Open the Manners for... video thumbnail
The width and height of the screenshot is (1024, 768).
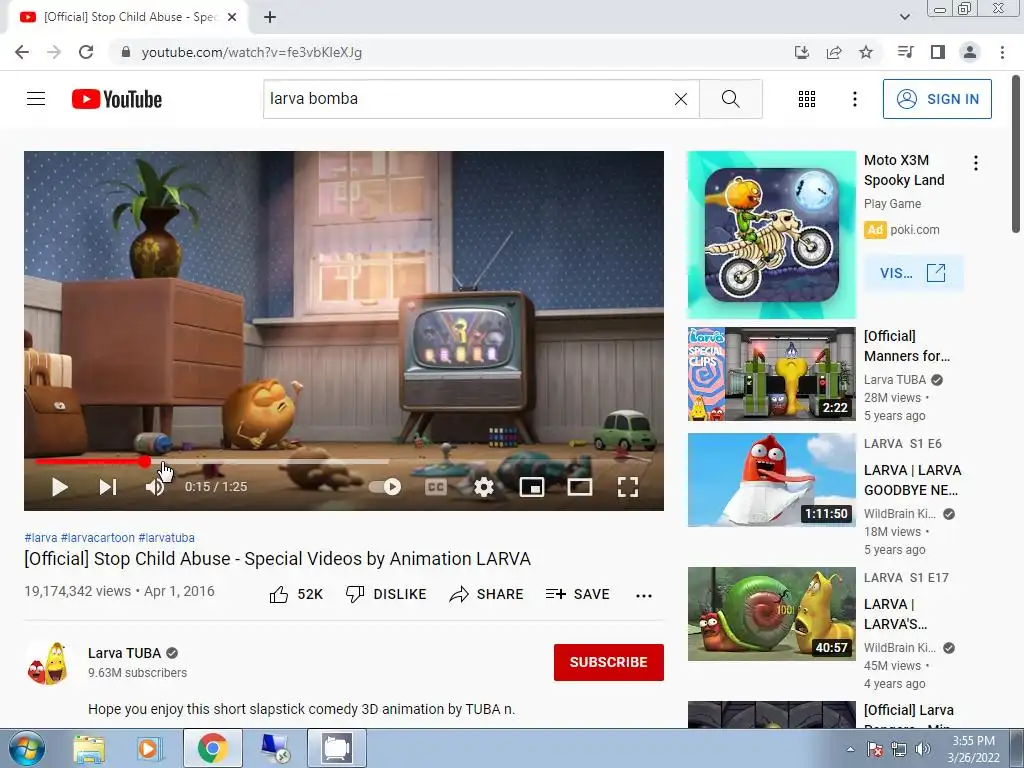[771, 374]
